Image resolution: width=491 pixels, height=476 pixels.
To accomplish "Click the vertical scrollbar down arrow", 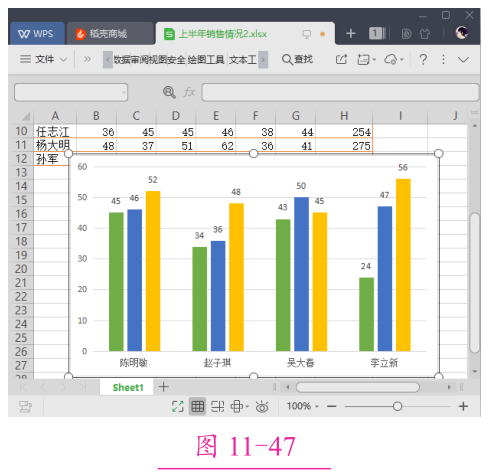I will click(475, 371).
